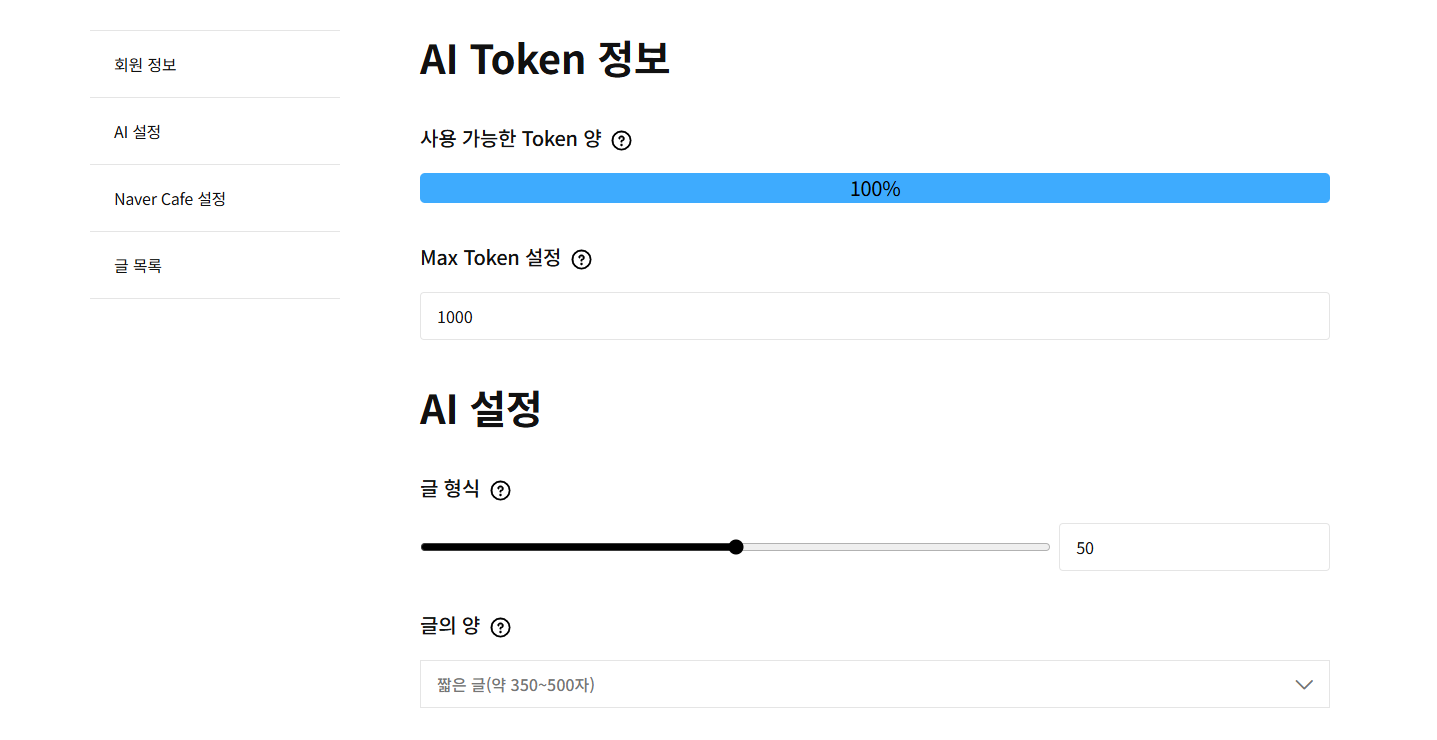Click question mark icon beside 글의 양
The width and height of the screenshot is (1437, 740).
[x=501, y=628]
